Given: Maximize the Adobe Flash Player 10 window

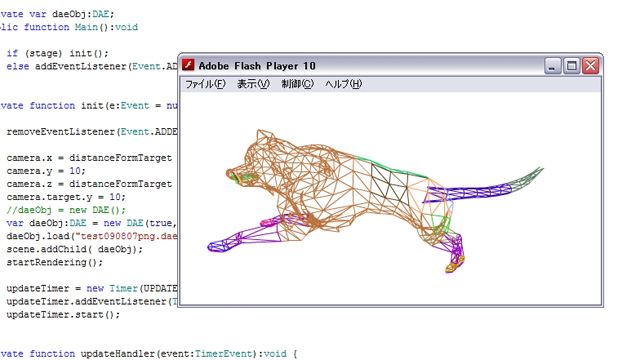Looking at the screenshot, I should click(571, 66).
